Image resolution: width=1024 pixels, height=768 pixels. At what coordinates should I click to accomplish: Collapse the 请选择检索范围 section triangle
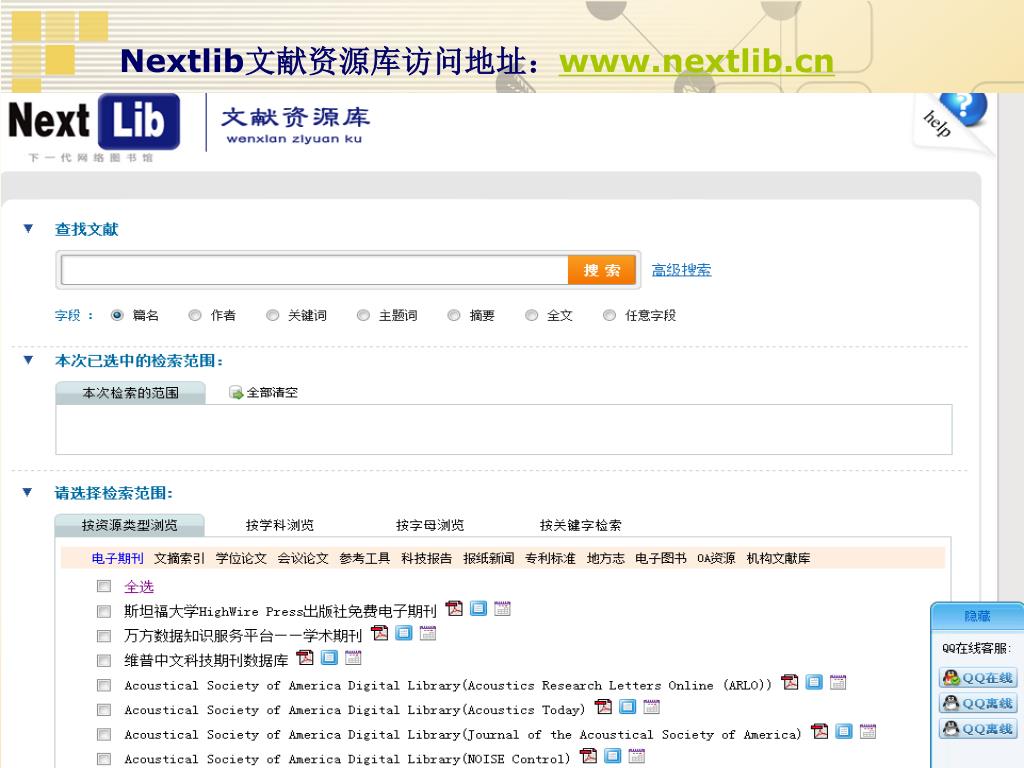[x=27, y=492]
